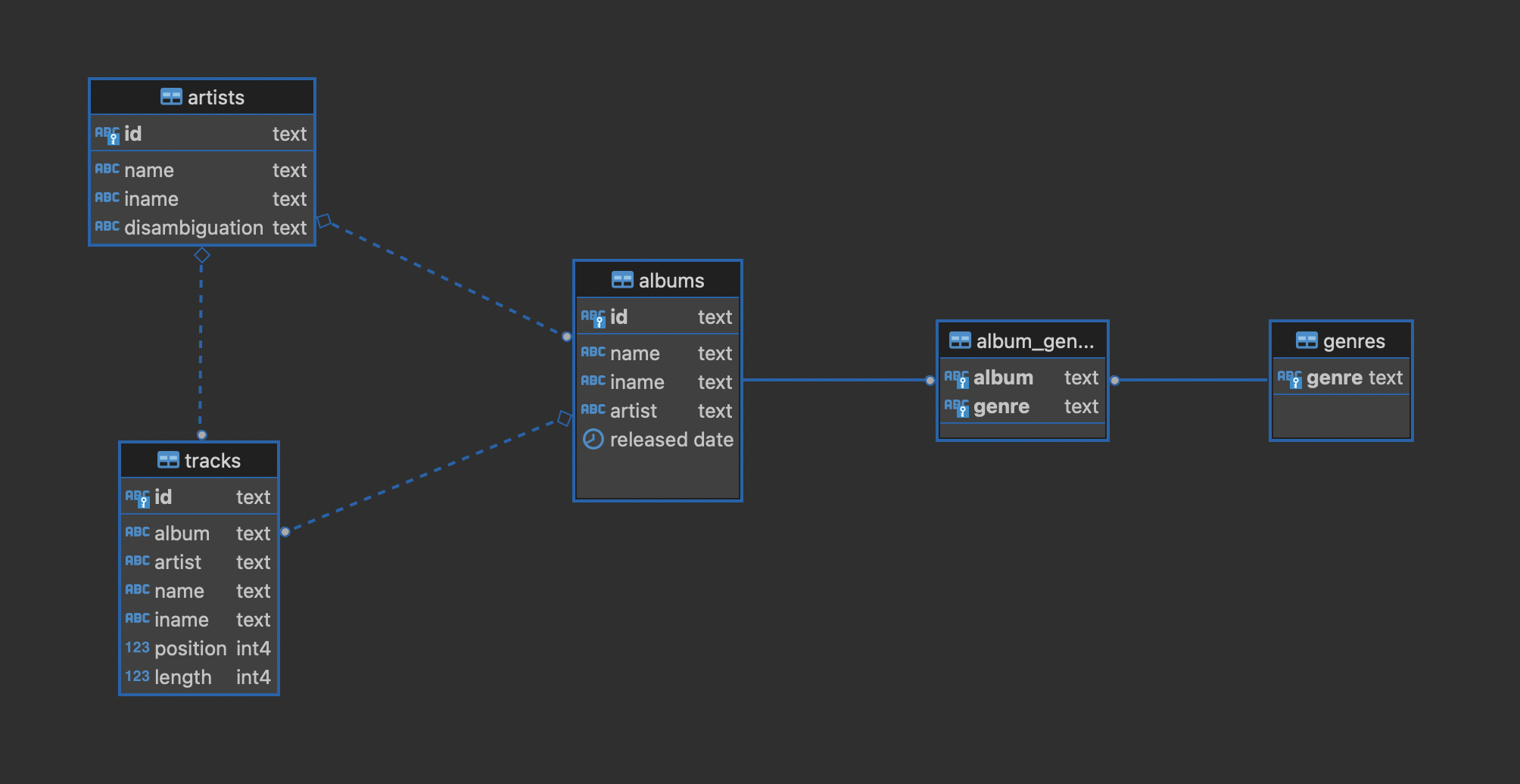Select the album column in tracks

(199, 534)
